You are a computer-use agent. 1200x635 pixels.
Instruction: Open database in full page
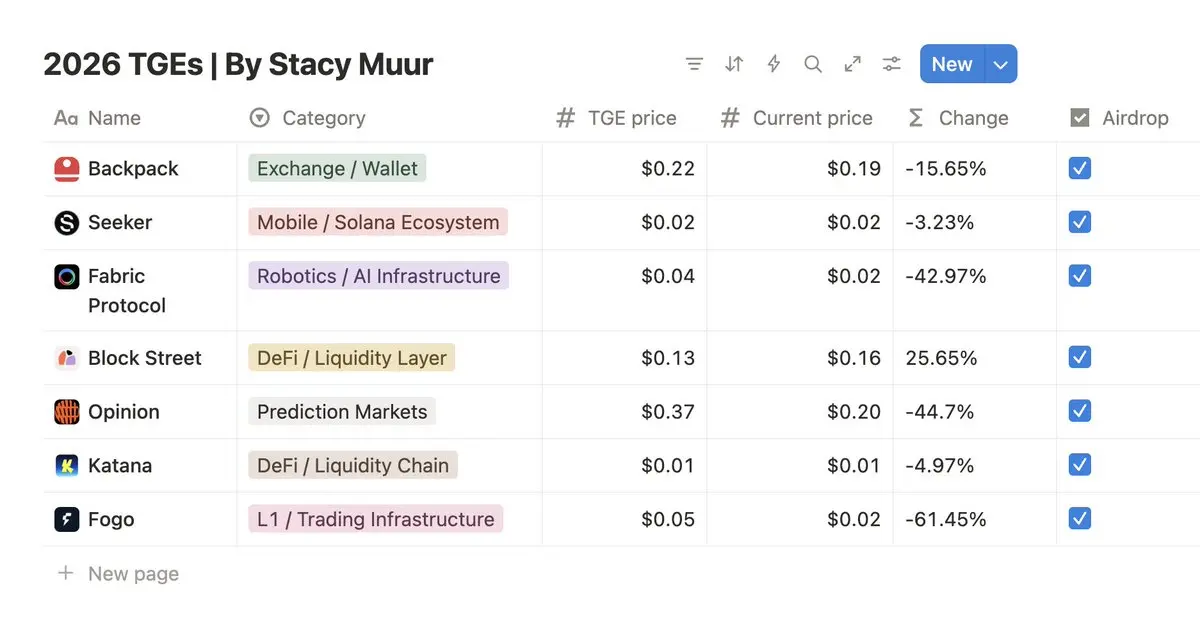point(853,64)
